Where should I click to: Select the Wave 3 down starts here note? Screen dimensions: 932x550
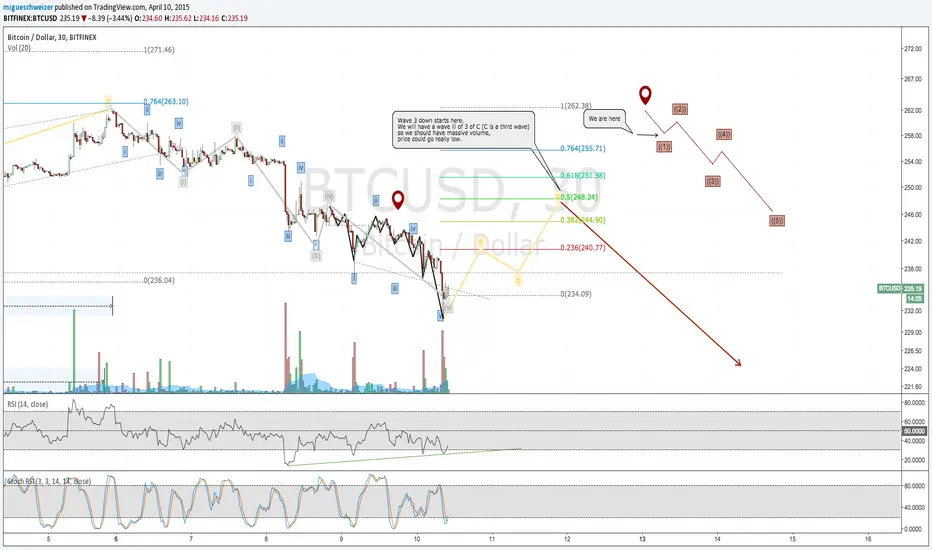(x=464, y=130)
